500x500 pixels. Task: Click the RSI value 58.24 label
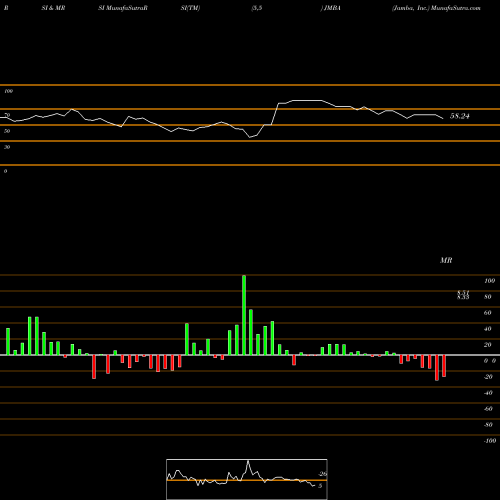pos(460,116)
